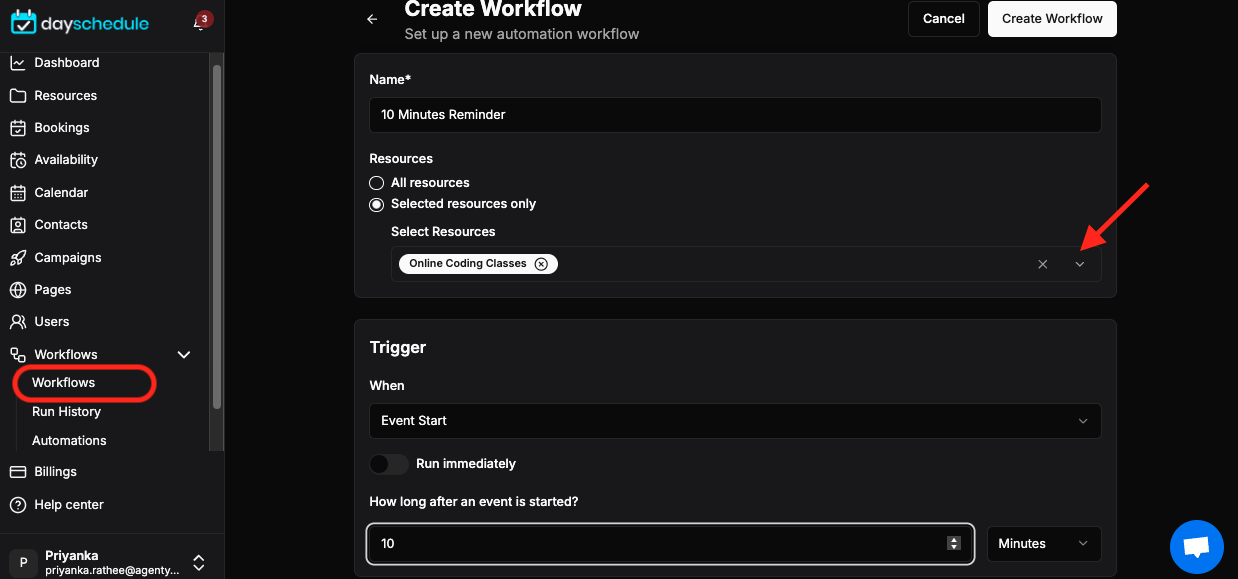Image resolution: width=1238 pixels, height=579 pixels.
Task: Select the All resources radio option
Action: coord(376,183)
